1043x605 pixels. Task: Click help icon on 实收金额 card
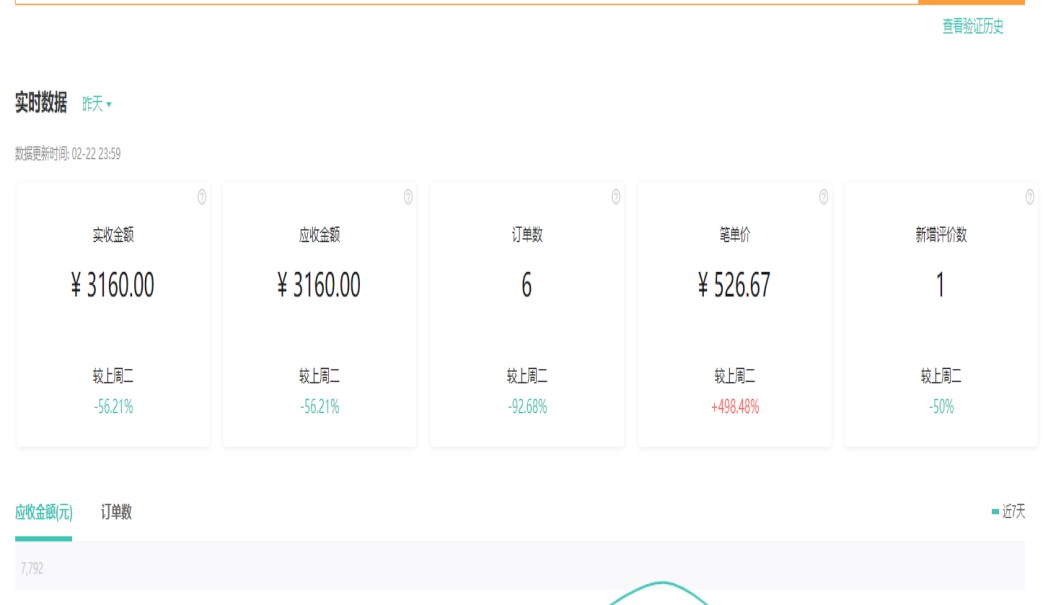click(201, 197)
